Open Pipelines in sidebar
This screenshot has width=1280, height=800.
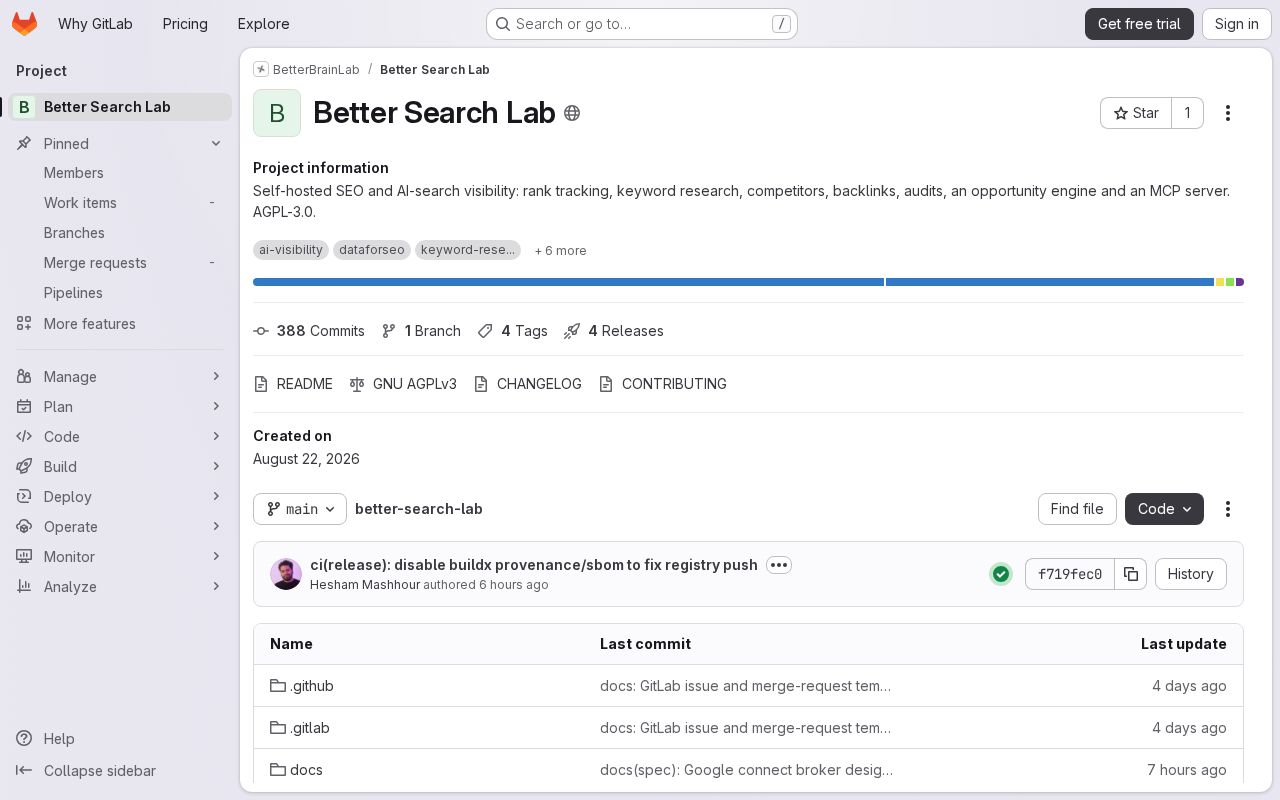coord(120,293)
